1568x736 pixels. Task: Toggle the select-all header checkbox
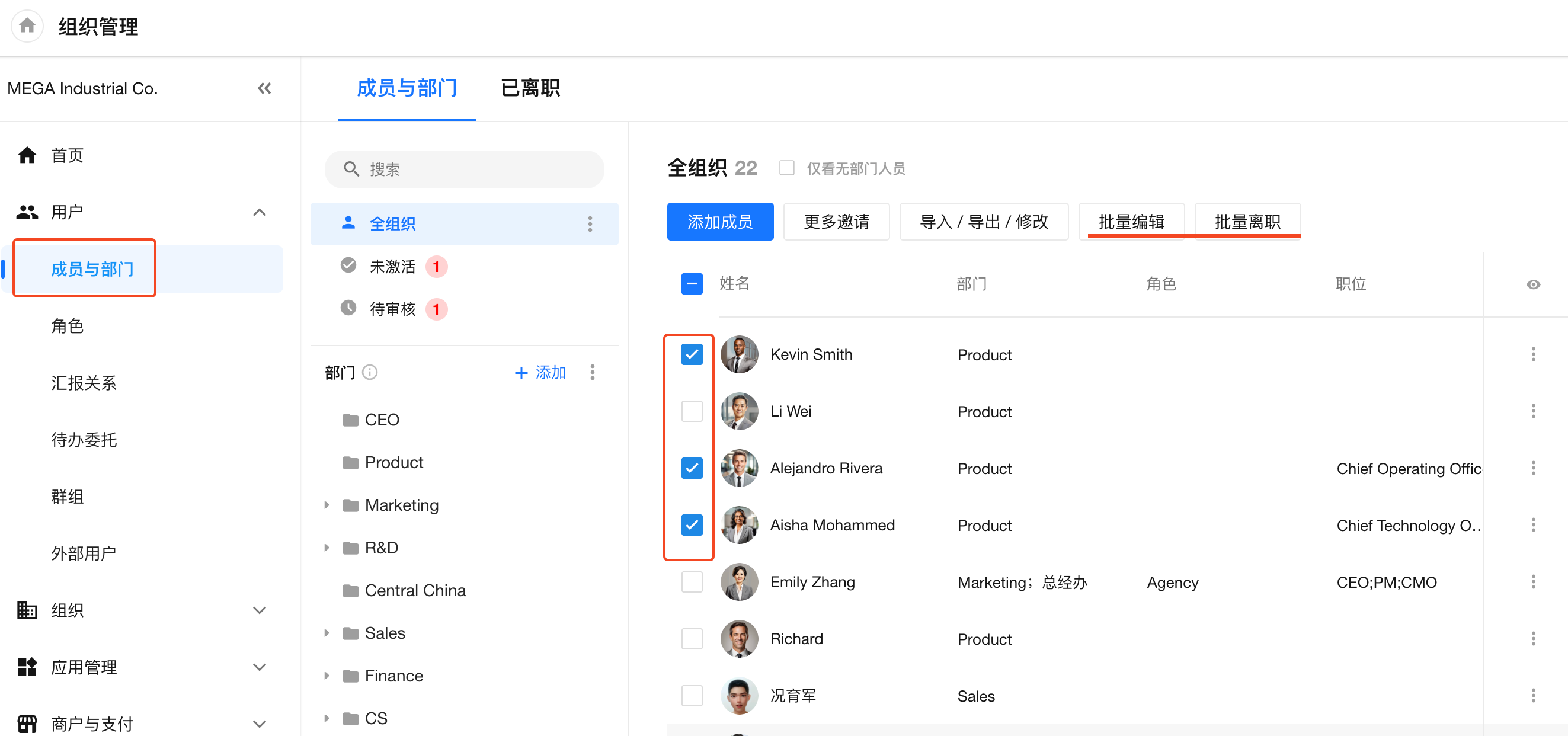pyautogui.click(x=692, y=283)
